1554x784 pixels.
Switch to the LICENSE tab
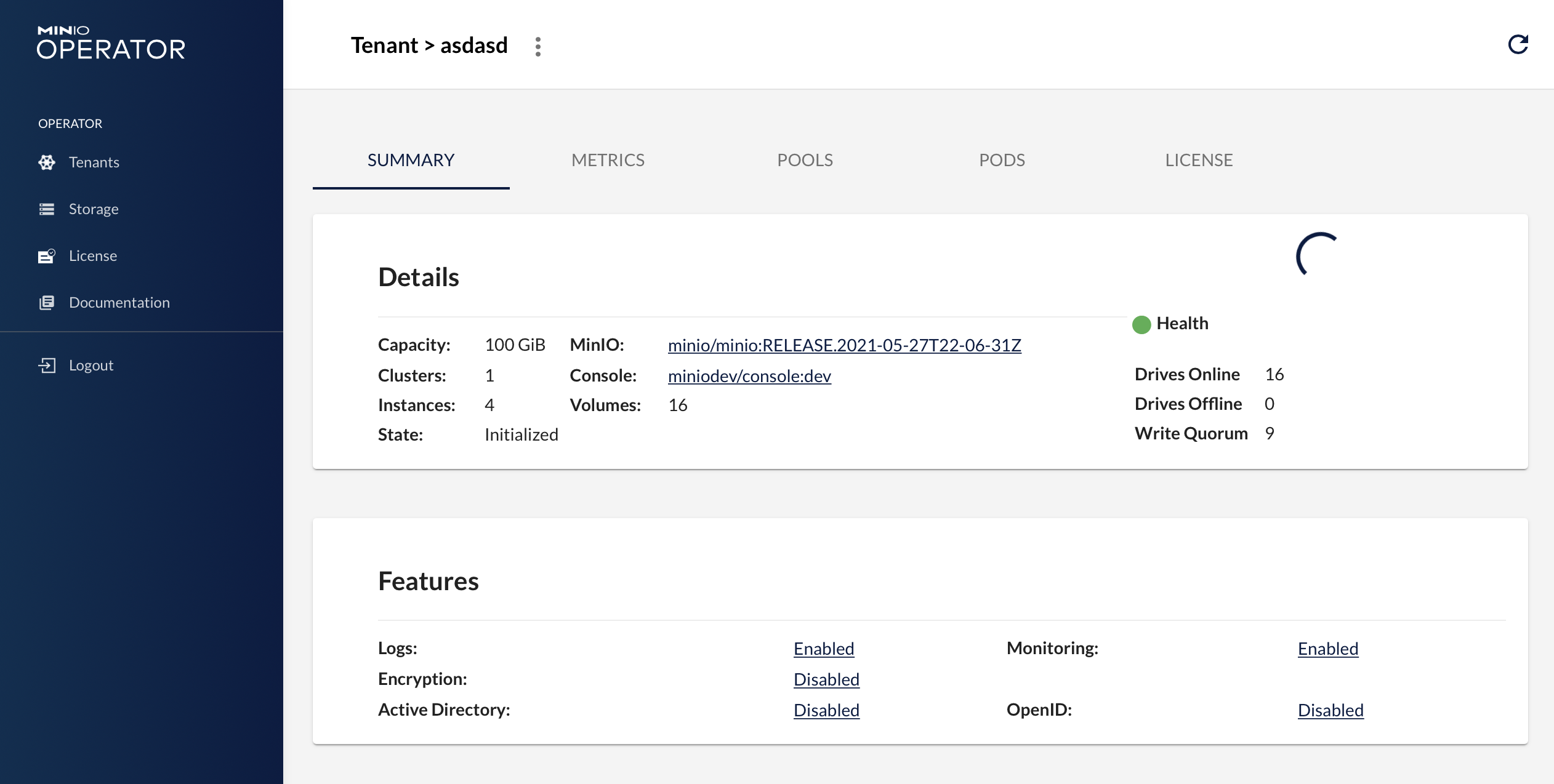(x=1199, y=160)
